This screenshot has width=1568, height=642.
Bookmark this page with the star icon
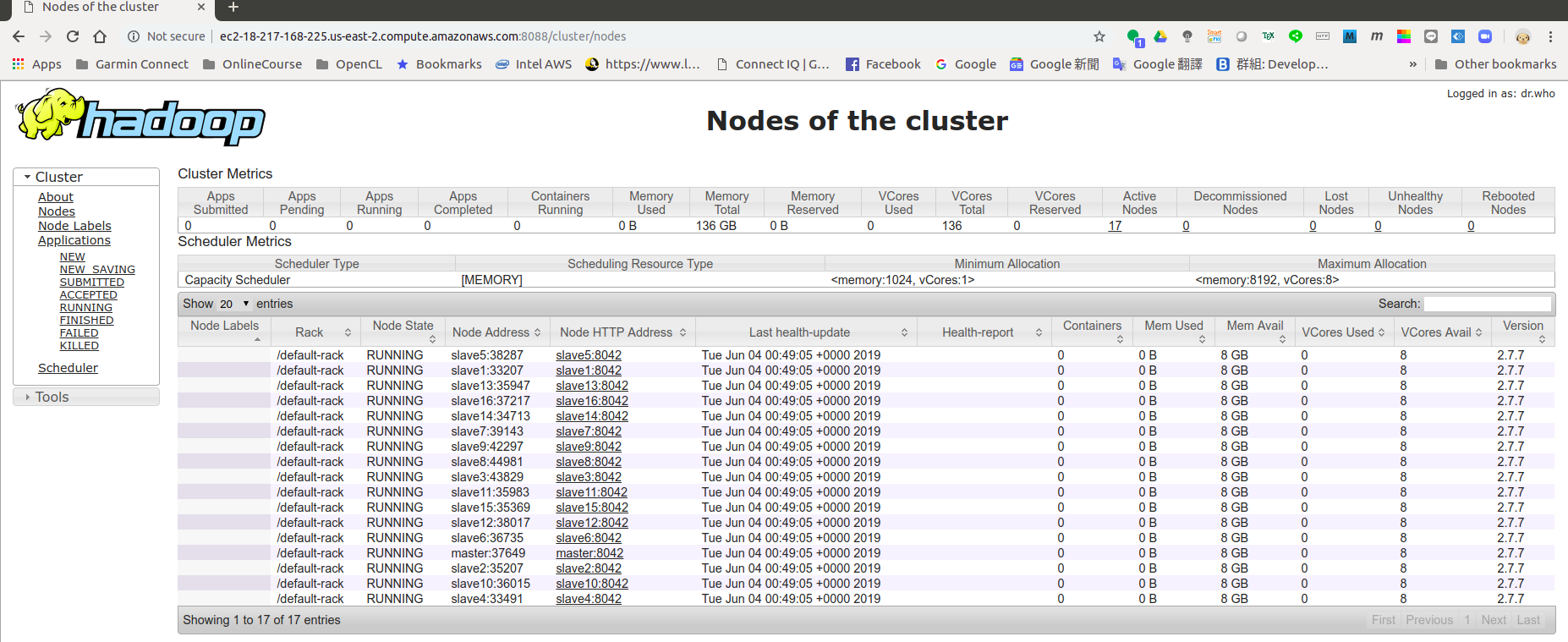(x=1099, y=36)
